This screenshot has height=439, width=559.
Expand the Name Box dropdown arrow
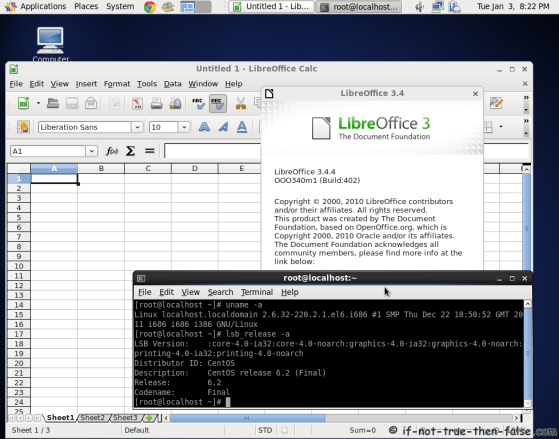91,151
